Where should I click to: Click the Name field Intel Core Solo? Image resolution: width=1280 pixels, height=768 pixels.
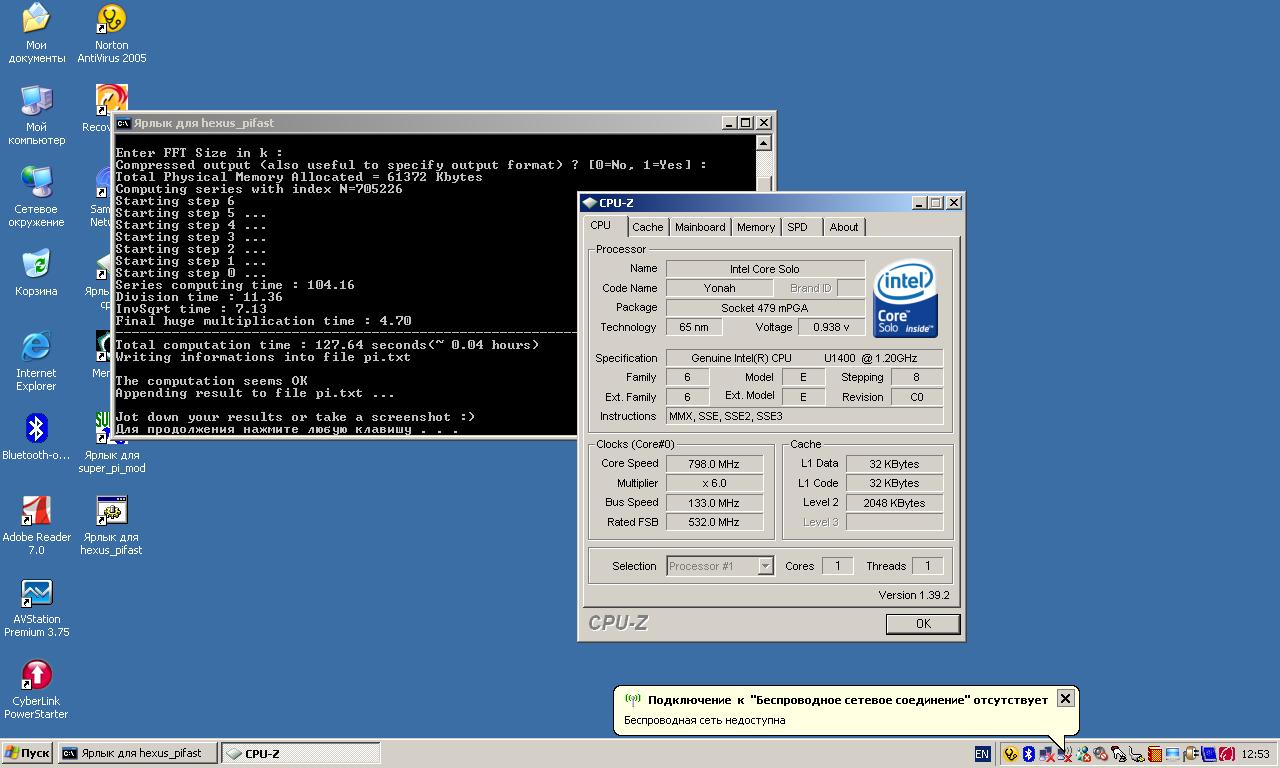[765, 269]
